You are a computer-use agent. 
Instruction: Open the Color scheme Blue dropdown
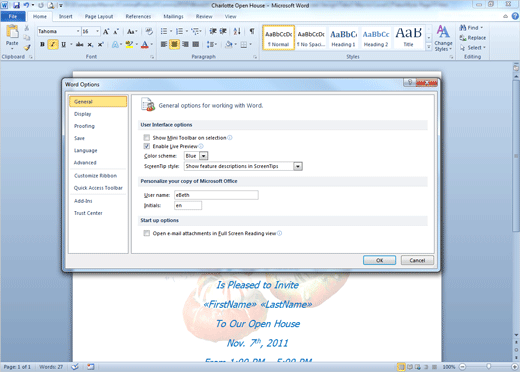coord(204,156)
